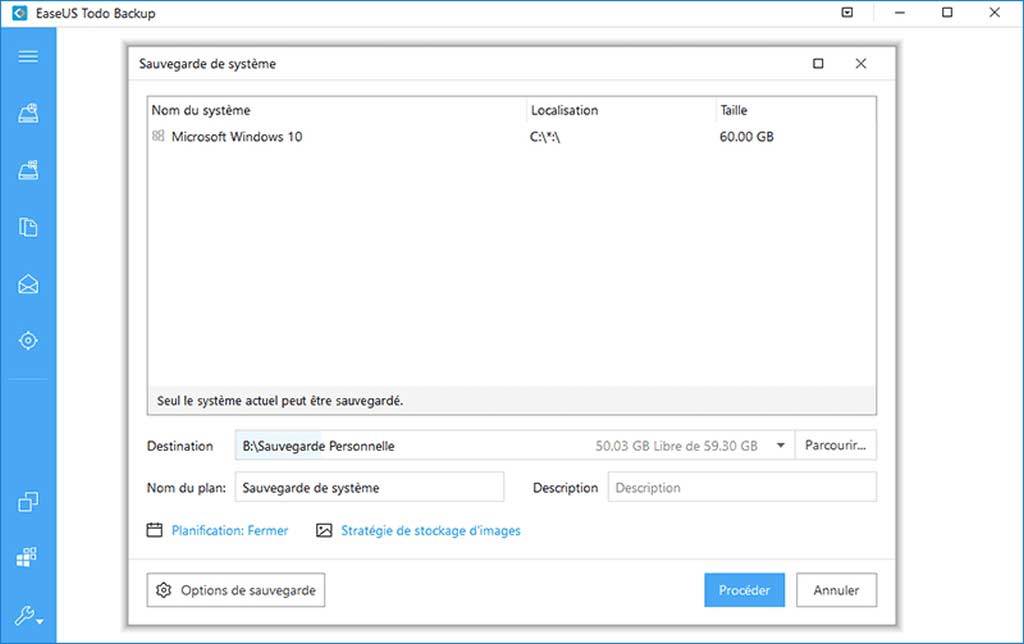Click Nom du système column header
Screen dimensions: 1024x644
pyautogui.click(x=201, y=110)
